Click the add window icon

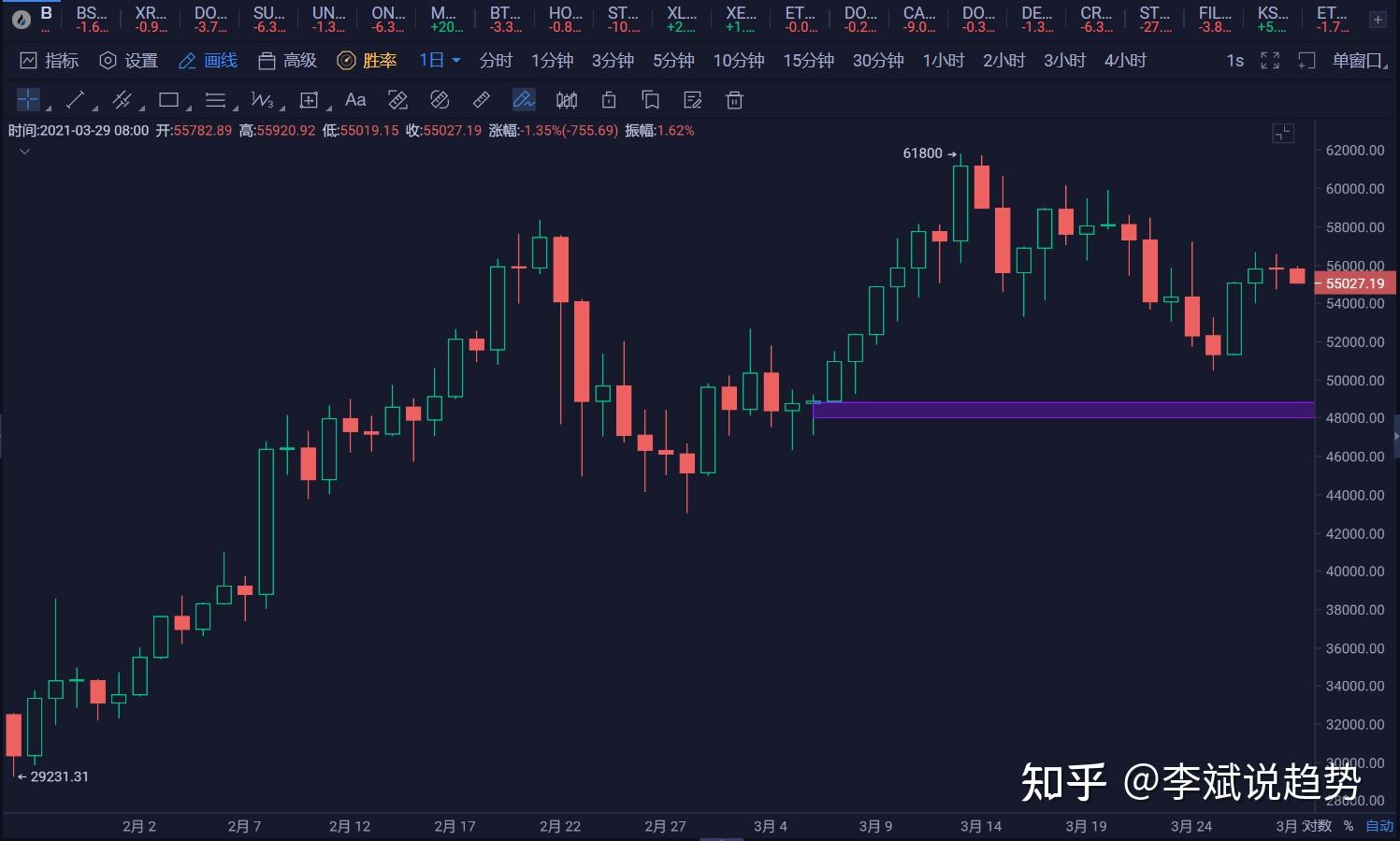(x=1306, y=61)
